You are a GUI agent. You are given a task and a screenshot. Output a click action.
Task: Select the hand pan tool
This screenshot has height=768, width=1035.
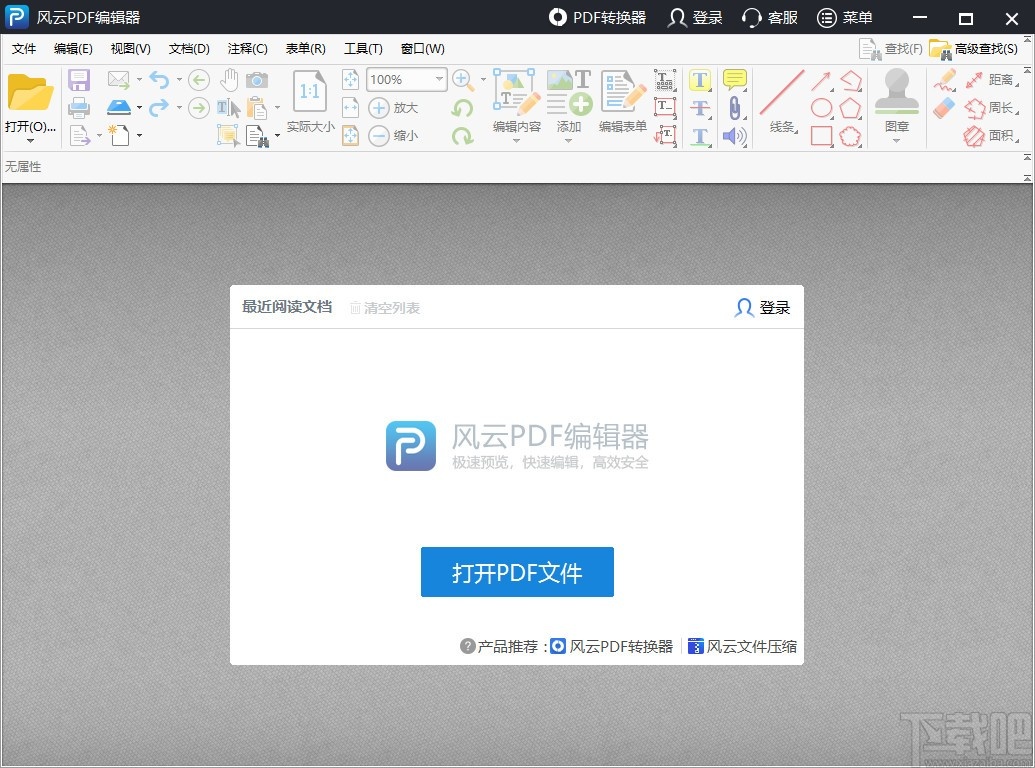[x=230, y=80]
